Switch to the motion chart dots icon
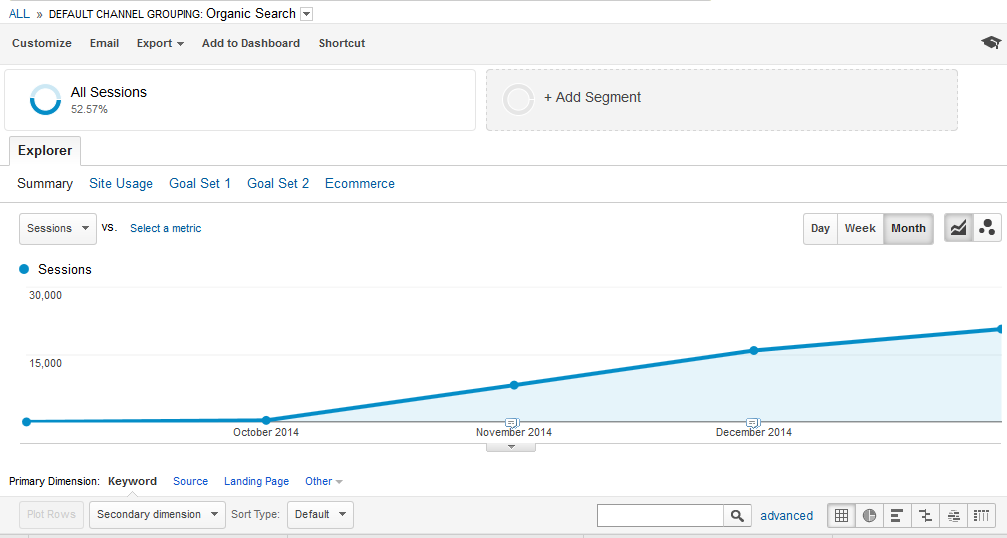This screenshot has height=538, width=1007. point(987,228)
